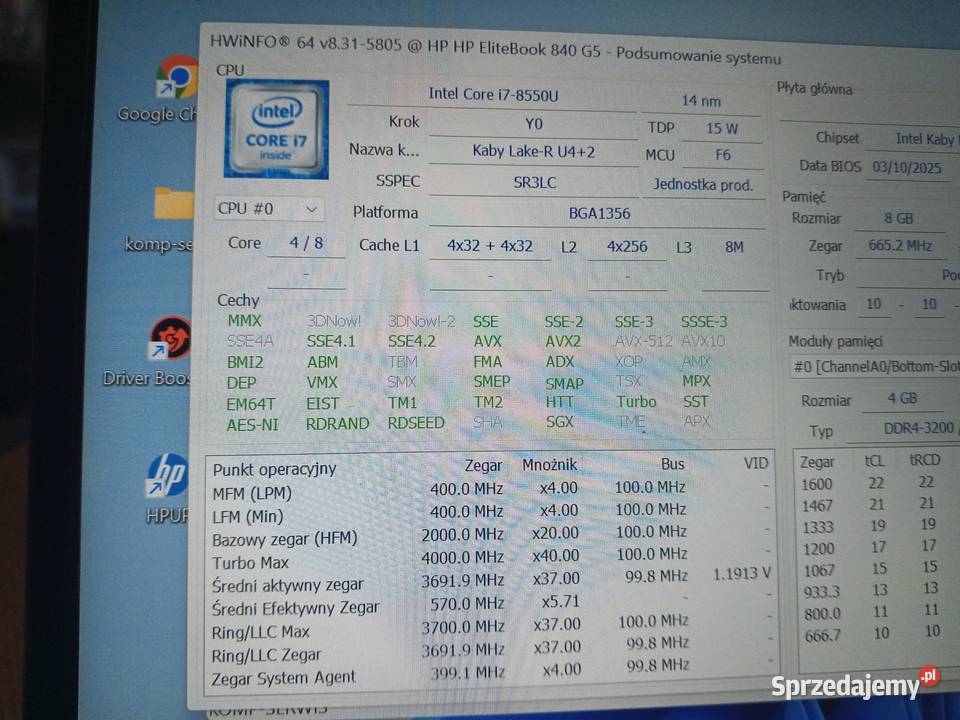Click the 665.2 MHz memory clock value
This screenshot has width=960, height=720.
900,246
